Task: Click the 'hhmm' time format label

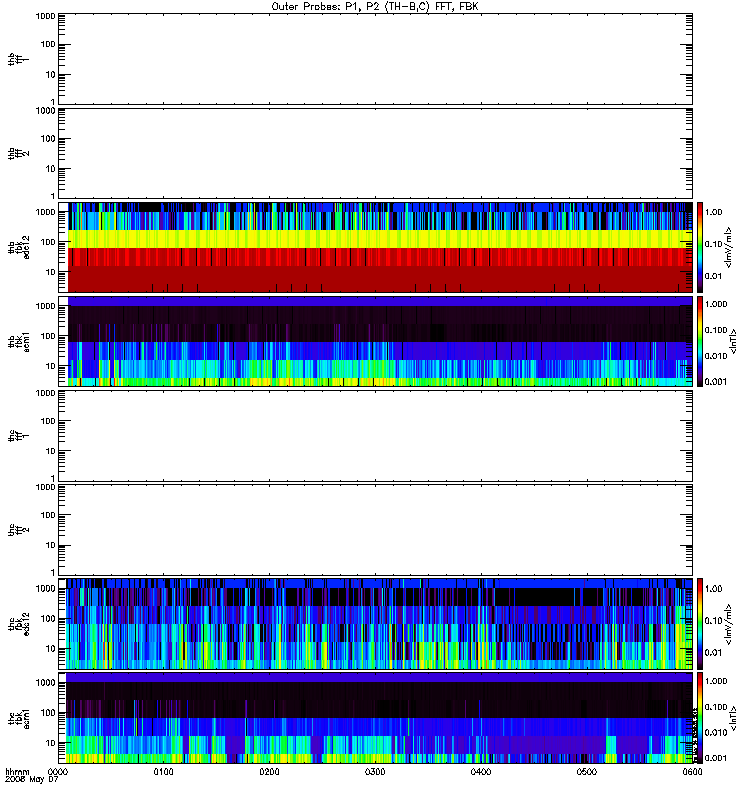Action: [x=17, y=772]
